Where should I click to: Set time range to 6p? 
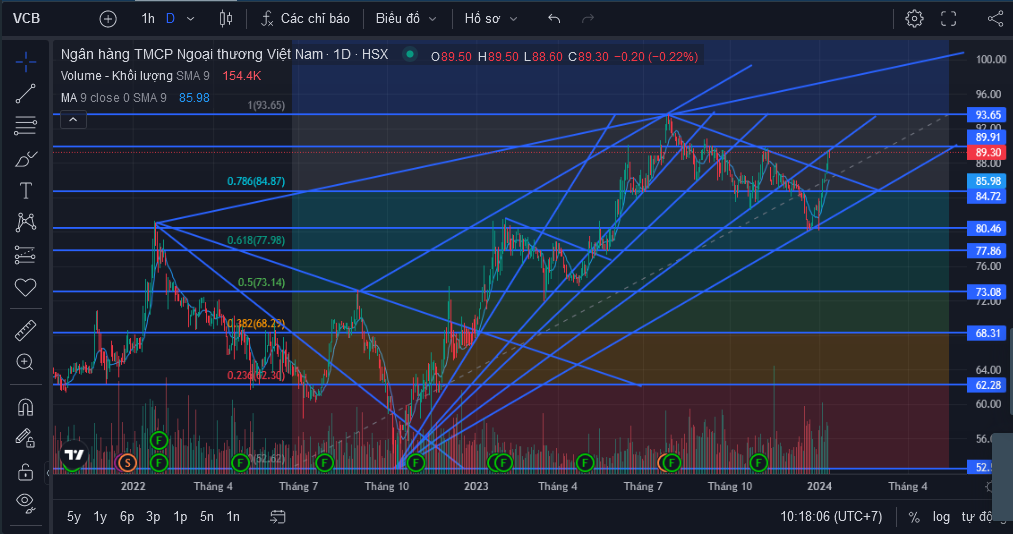[x=127, y=517]
